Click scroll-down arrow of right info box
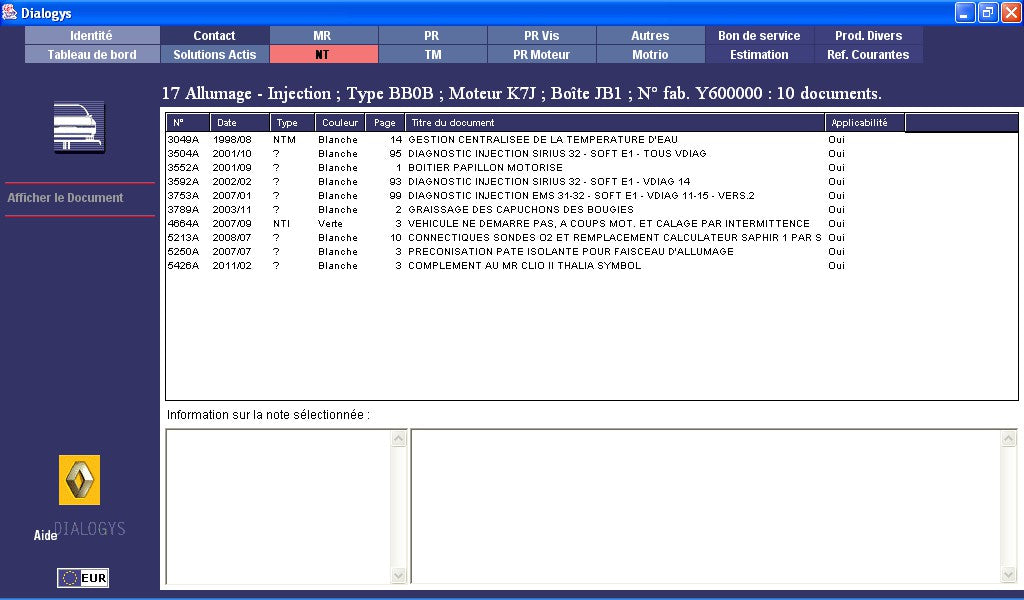 tap(1009, 575)
